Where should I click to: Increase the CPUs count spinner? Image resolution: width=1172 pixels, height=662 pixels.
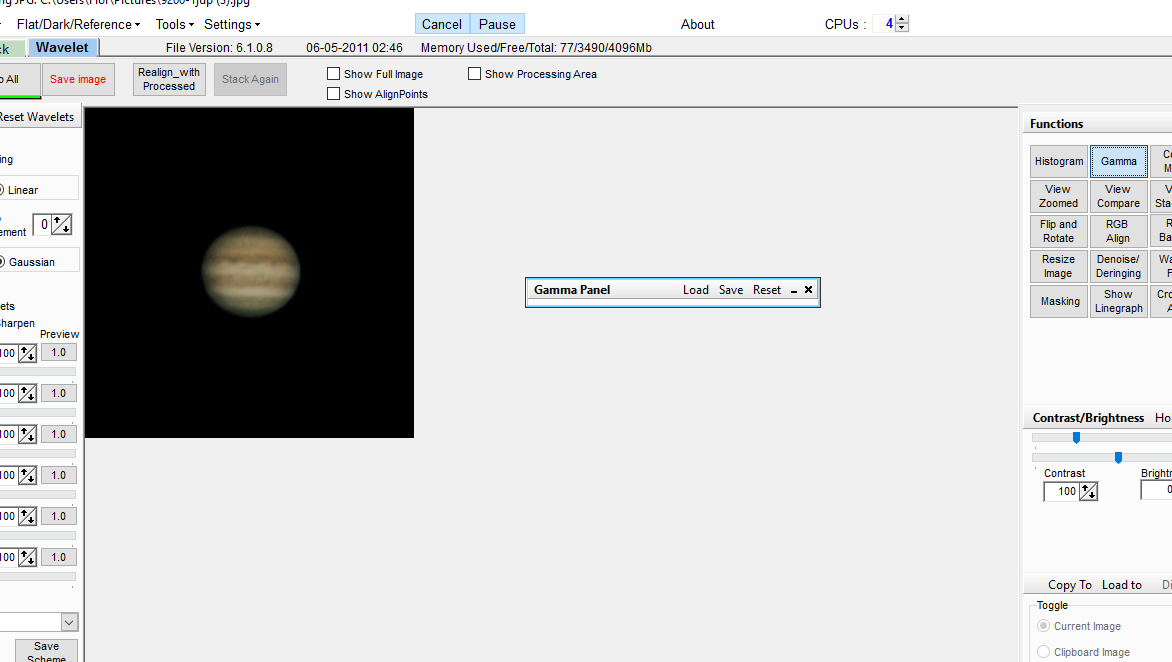902,19
